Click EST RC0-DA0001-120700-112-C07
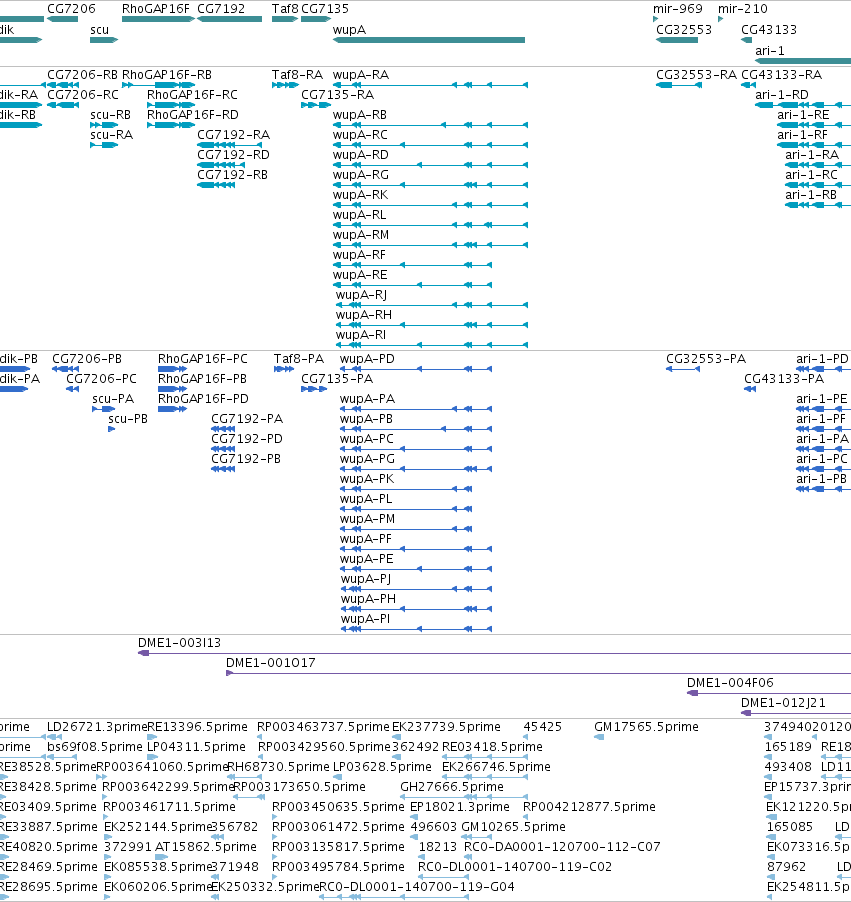Screen dimensions: 851x902 point(562,847)
